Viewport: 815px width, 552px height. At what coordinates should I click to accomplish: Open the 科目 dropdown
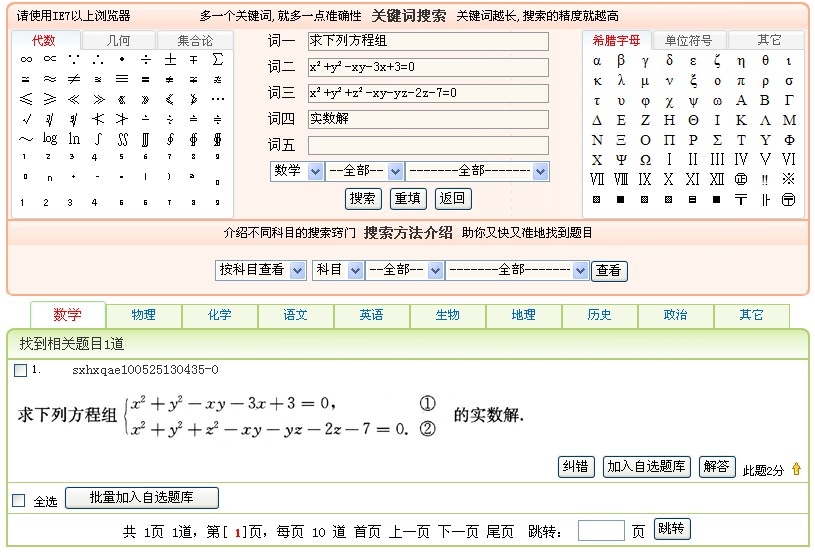pyautogui.click(x=337, y=270)
